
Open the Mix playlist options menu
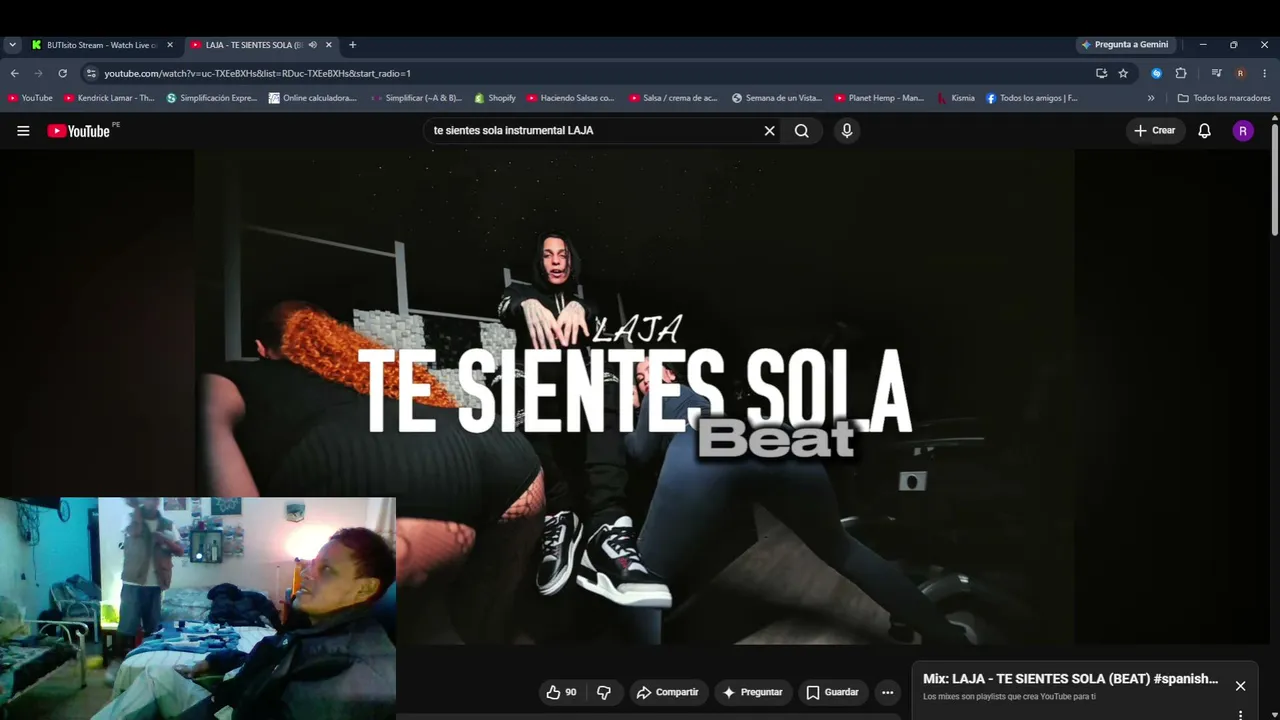pos(1240,714)
